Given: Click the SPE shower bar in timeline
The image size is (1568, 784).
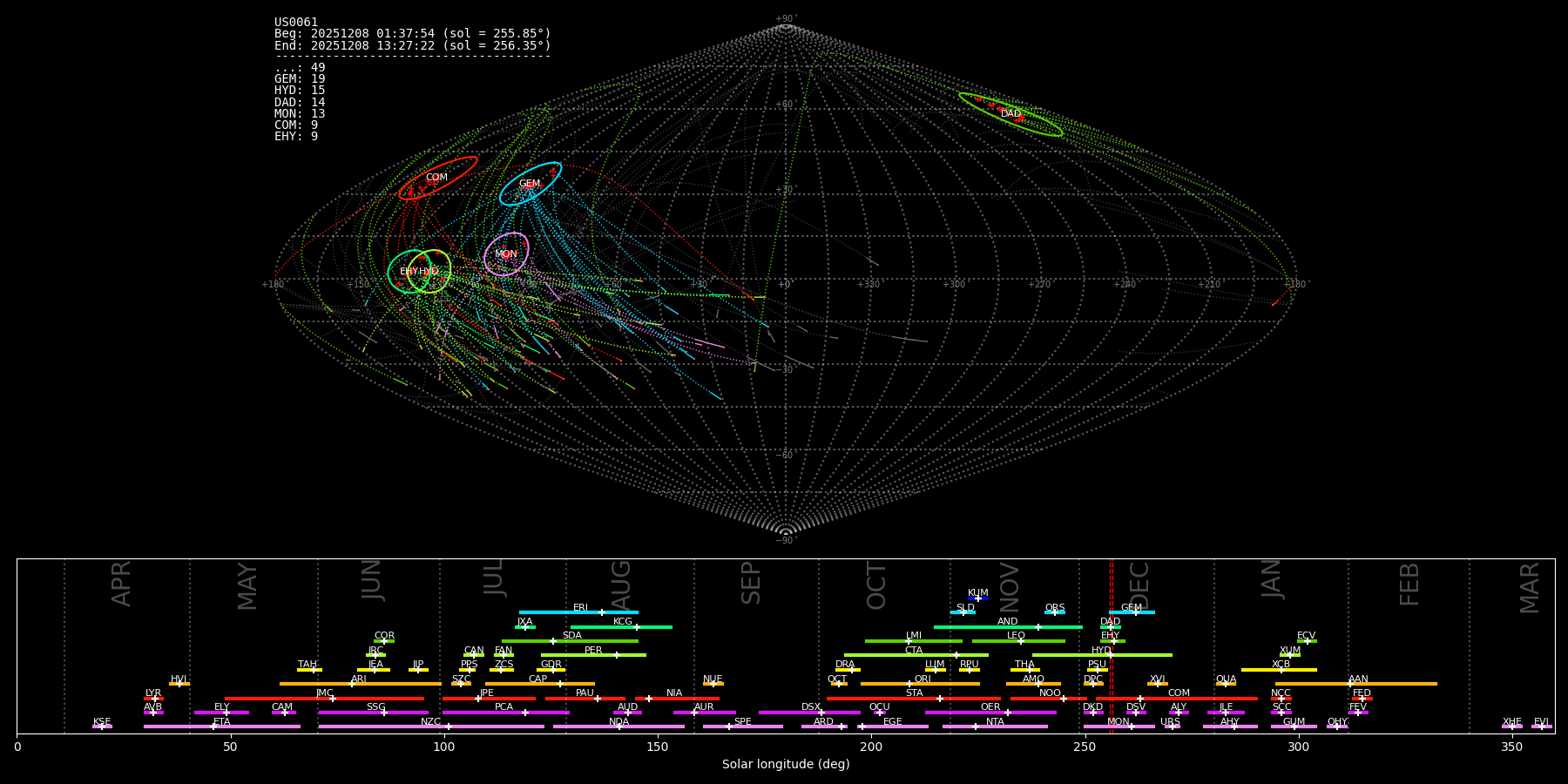Looking at the screenshot, I should [x=743, y=727].
